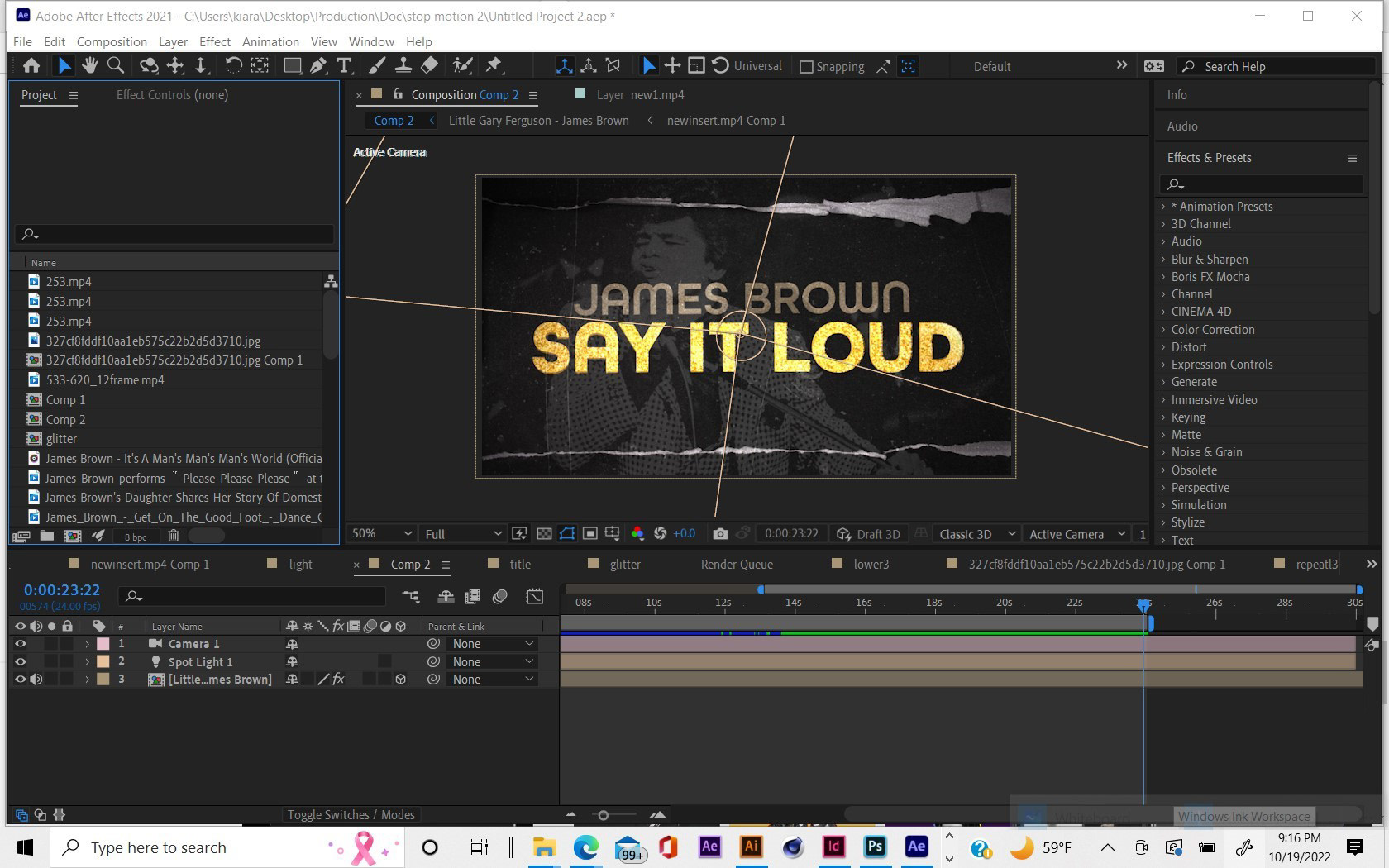Toggle Draft 3D mode
1389x868 pixels.
click(x=867, y=534)
